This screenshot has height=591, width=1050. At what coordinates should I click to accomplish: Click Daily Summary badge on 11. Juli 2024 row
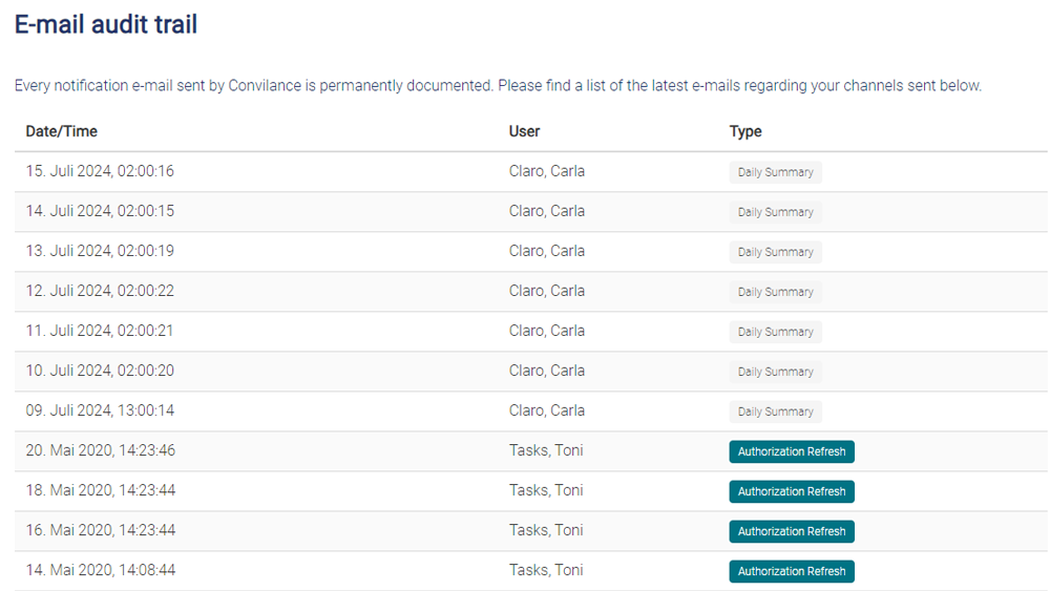tap(775, 332)
